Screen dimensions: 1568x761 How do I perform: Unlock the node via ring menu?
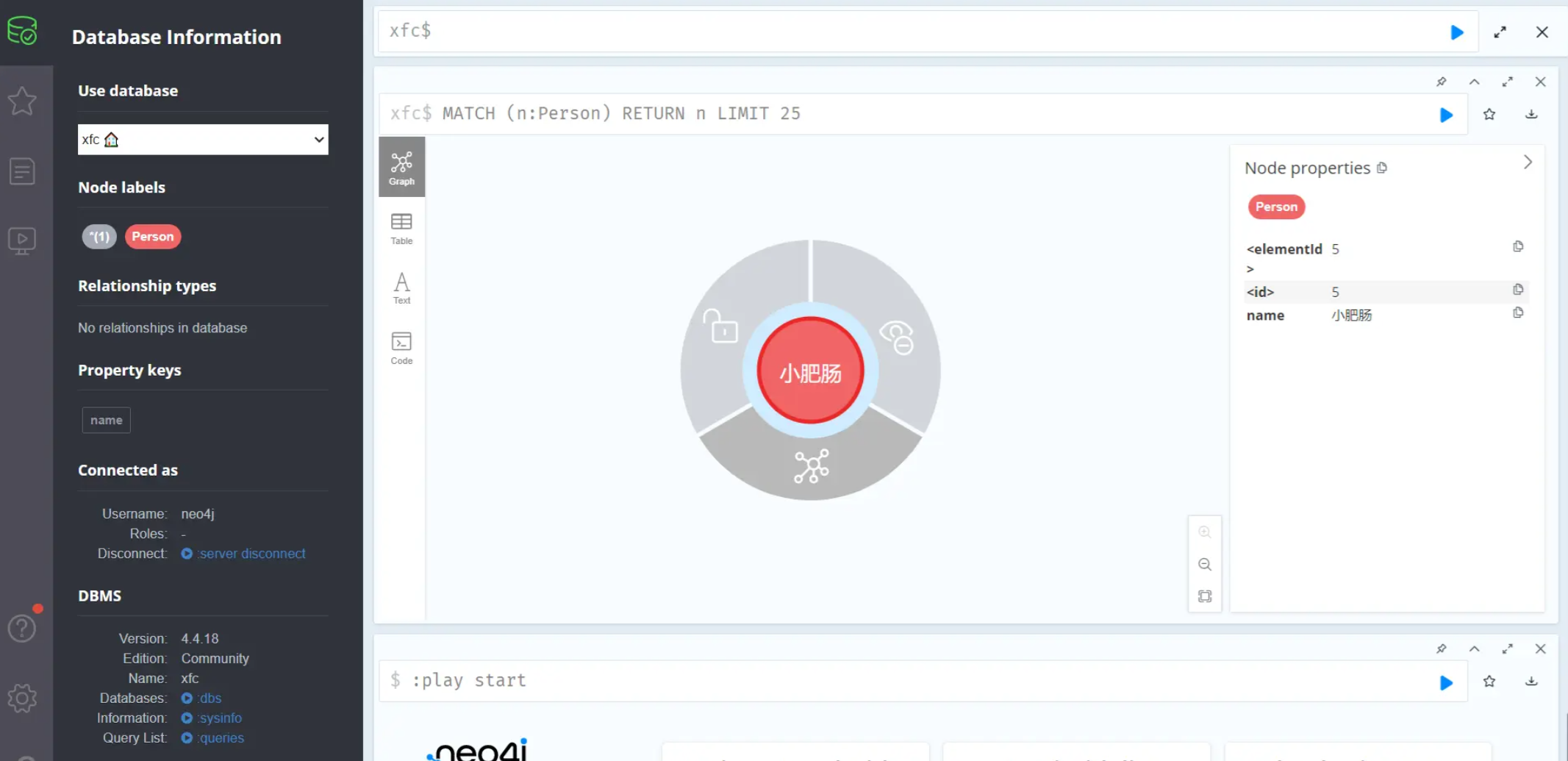click(722, 326)
